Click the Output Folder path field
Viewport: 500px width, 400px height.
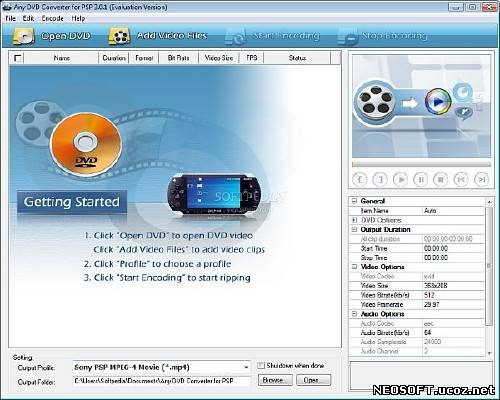click(x=161, y=381)
